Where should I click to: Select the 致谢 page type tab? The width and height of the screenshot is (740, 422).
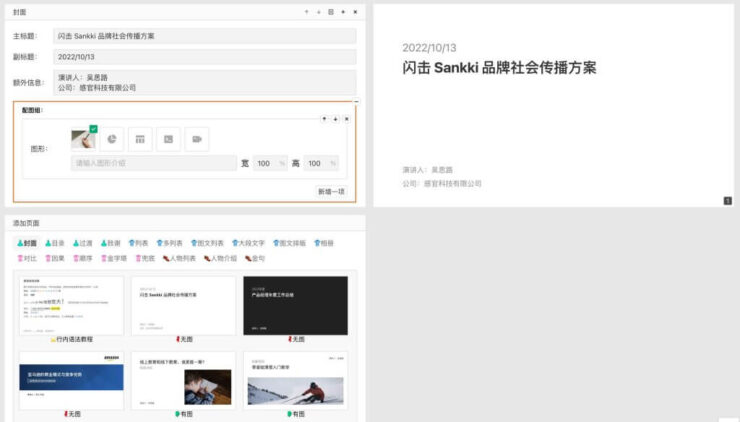click(110, 243)
